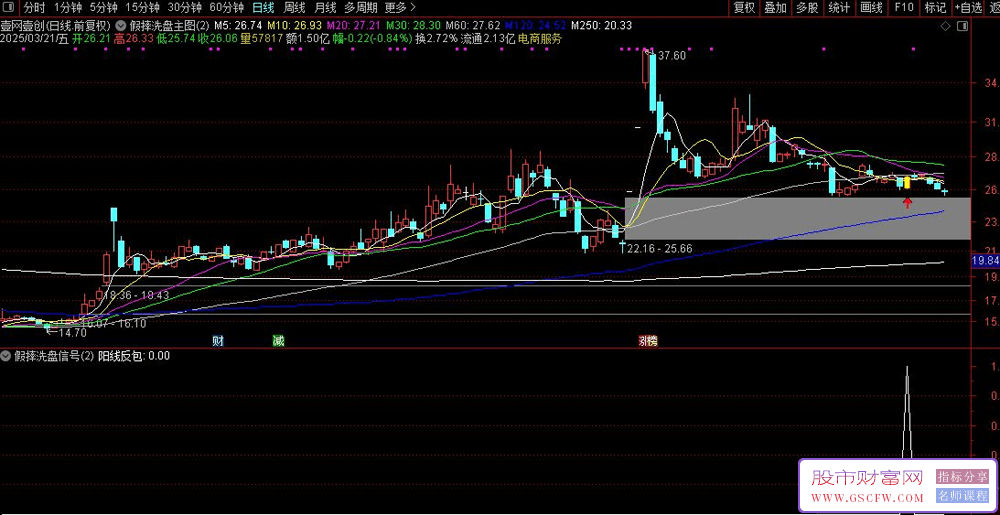Expand the 假摔洗盘主图 indicator dropdown arrow

119,26
